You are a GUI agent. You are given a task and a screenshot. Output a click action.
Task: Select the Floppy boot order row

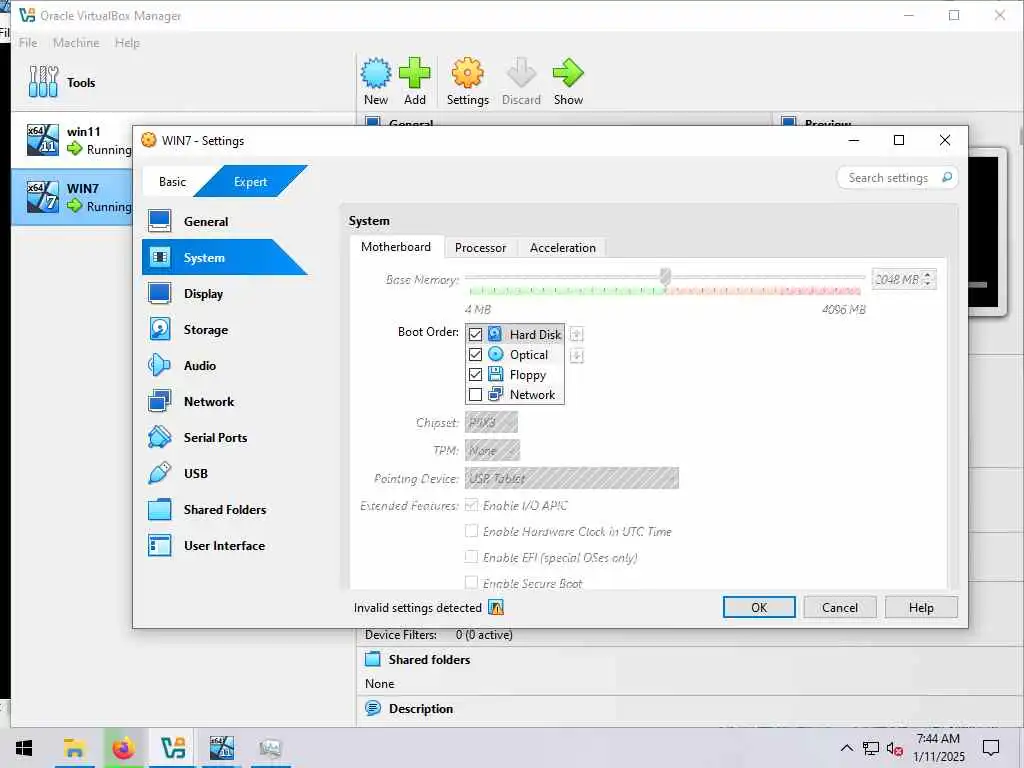point(515,375)
